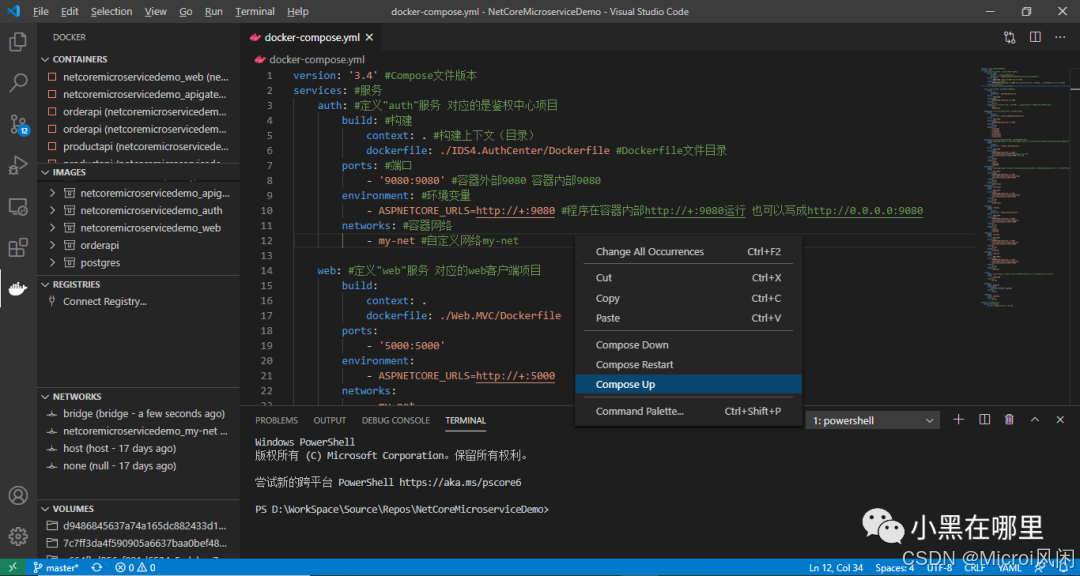Choose Compose Up from context menu
The width and height of the screenshot is (1080, 576).
[688, 384]
